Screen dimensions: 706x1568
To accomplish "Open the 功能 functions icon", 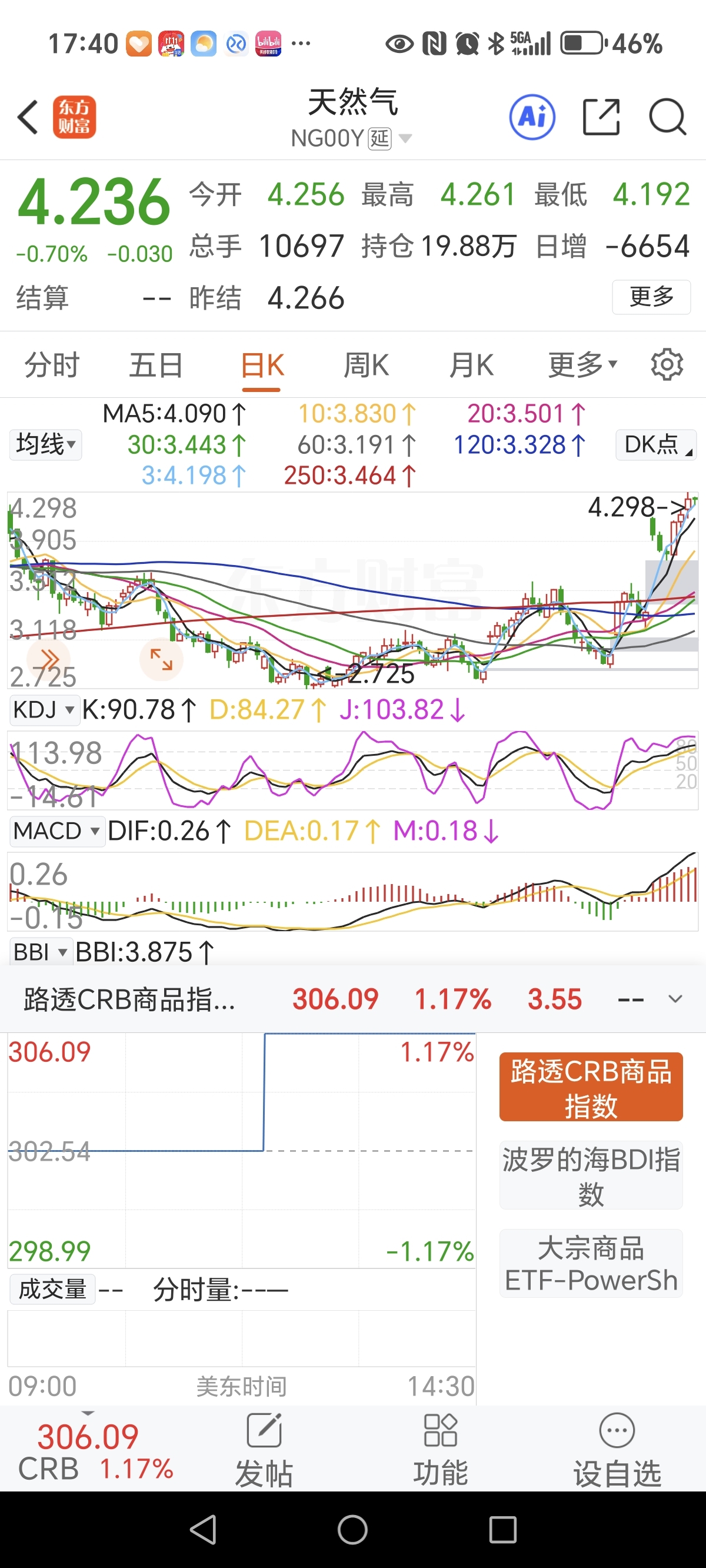I will click(441, 1450).
